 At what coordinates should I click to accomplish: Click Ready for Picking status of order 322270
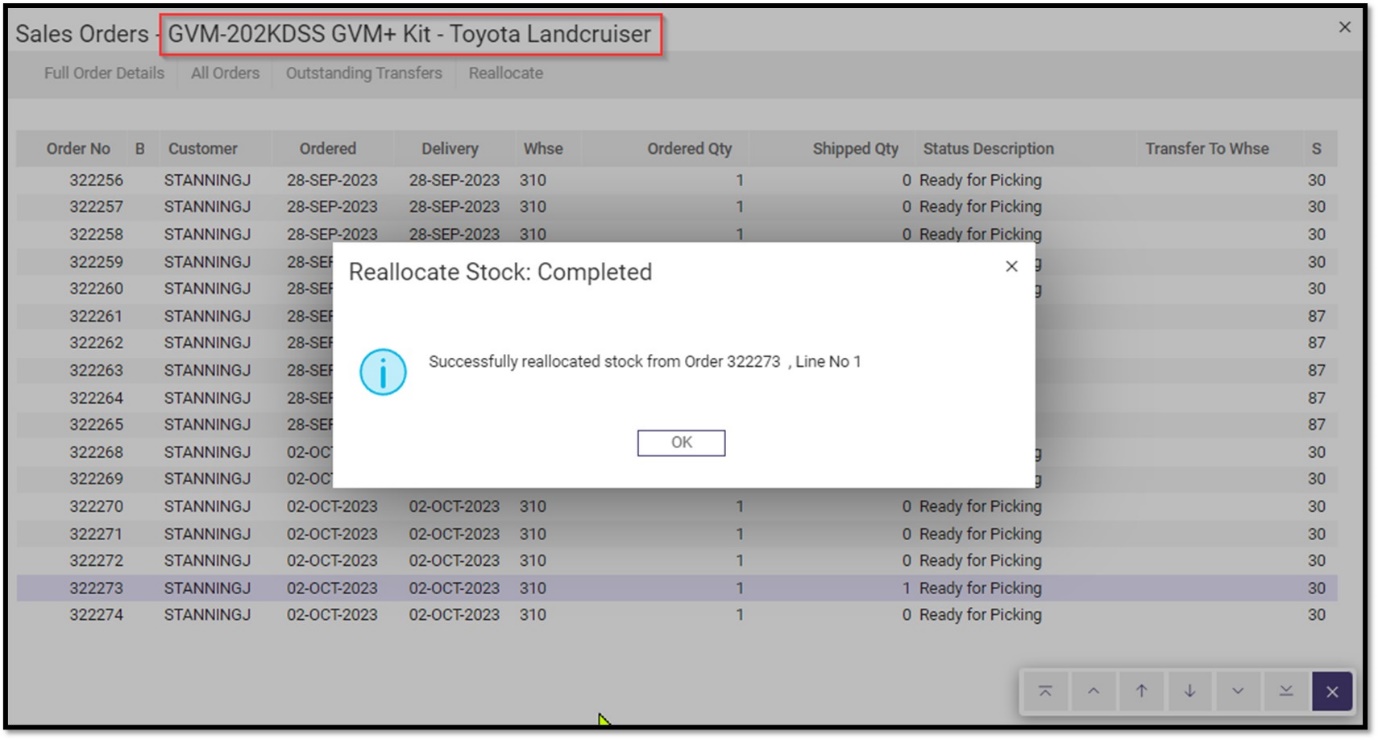click(980, 507)
